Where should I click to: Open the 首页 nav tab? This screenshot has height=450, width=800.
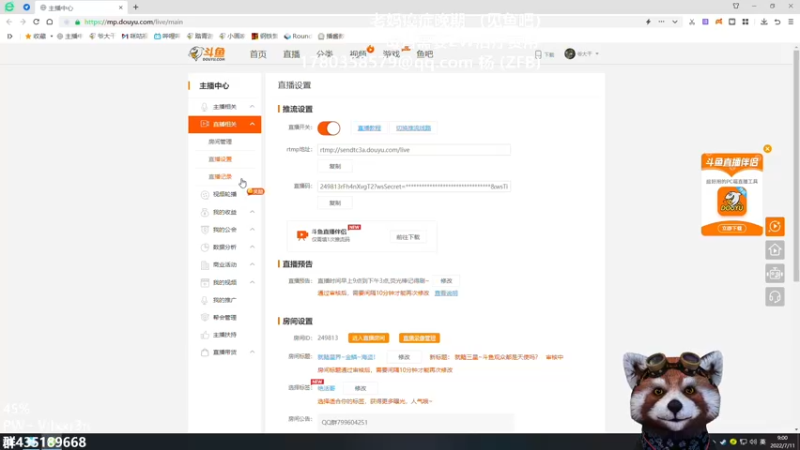258,54
